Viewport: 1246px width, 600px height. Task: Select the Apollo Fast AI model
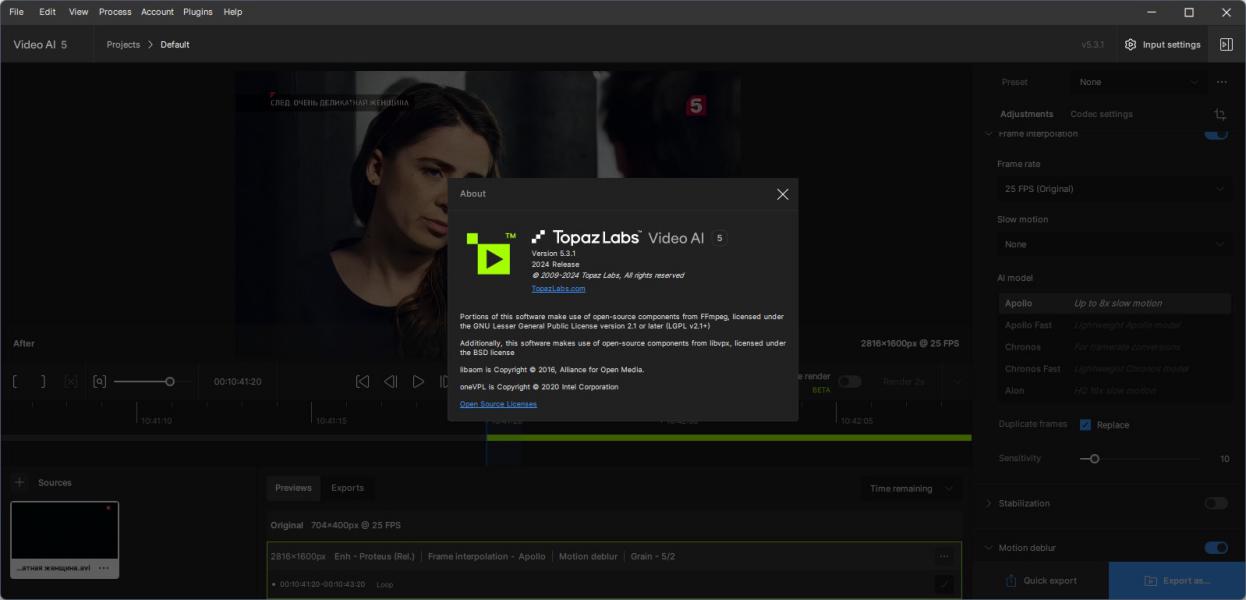tap(1114, 325)
